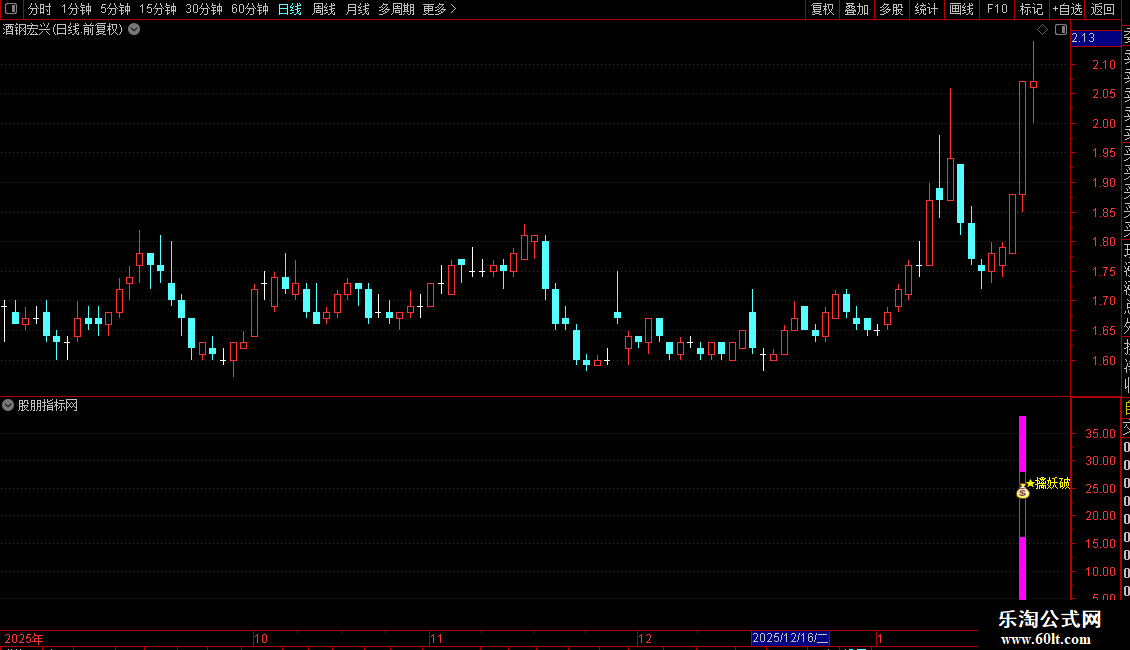The height and width of the screenshot is (650, 1130).
Task: Click month 11 on the time axis
Action: pyautogui.click(x=436, y=638)
